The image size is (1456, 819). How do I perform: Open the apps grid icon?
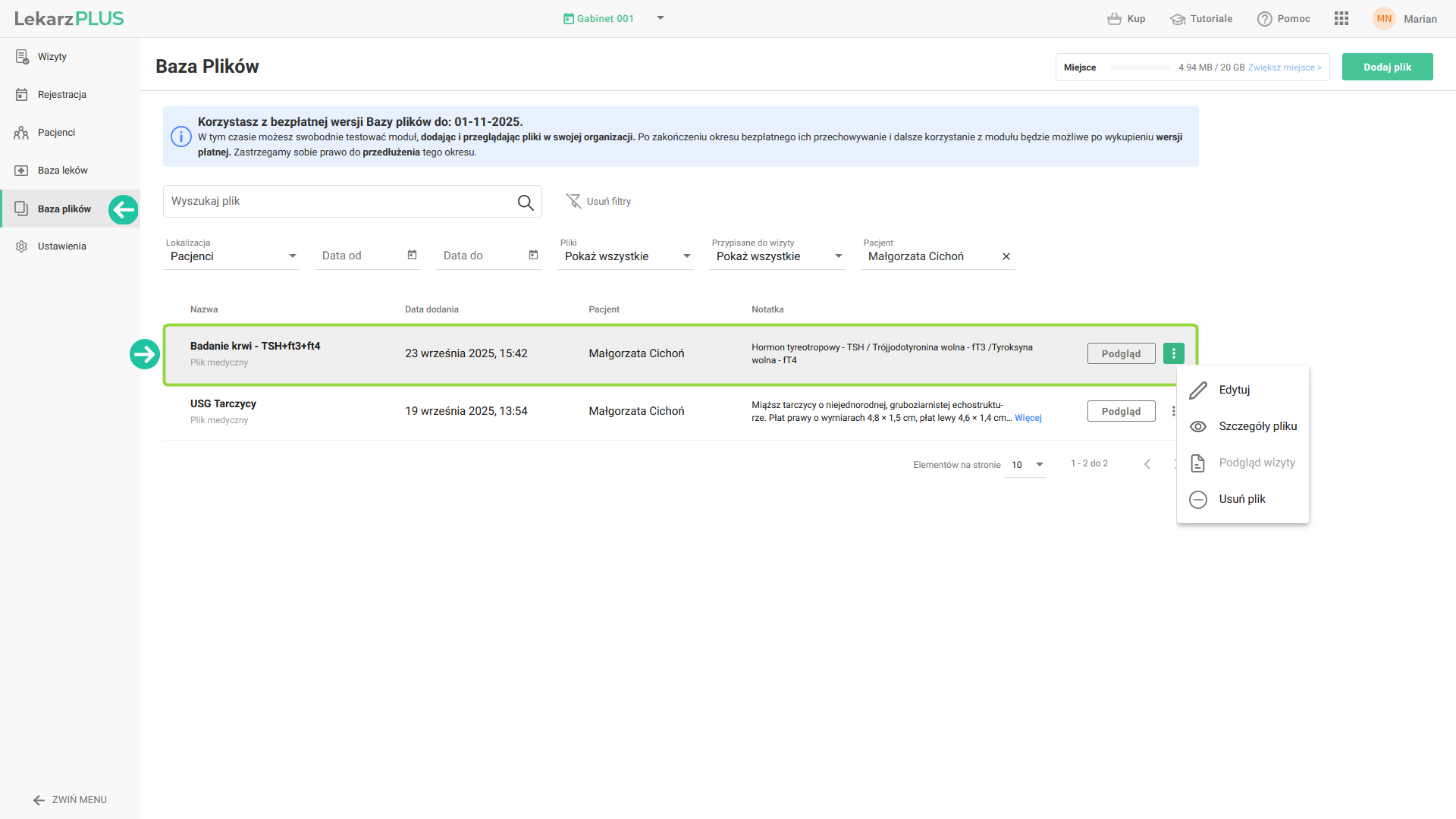1341,19
